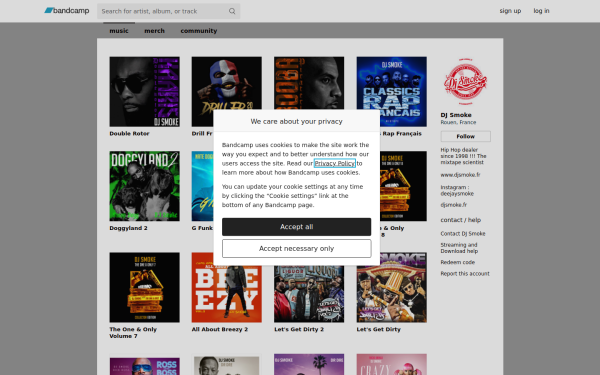This screenshot has height=375, width=600.
Task: Open The One & Only Volume 7 cover
Action: (x=145, y=287)
